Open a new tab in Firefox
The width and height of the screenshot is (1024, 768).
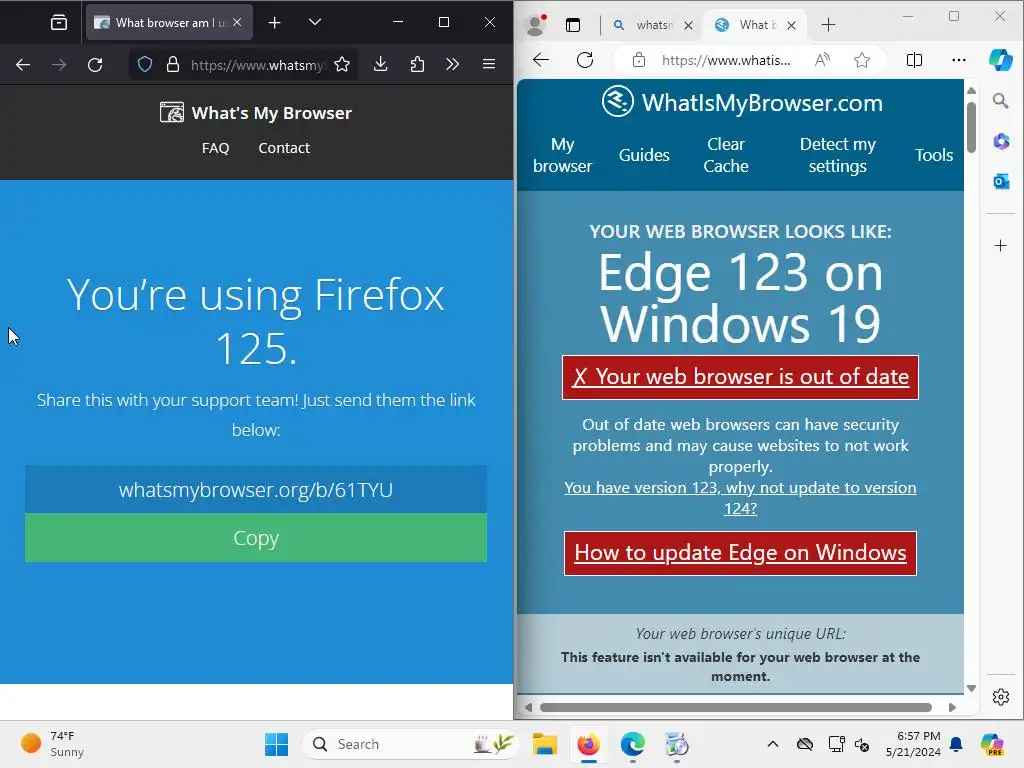click(275, 23)
